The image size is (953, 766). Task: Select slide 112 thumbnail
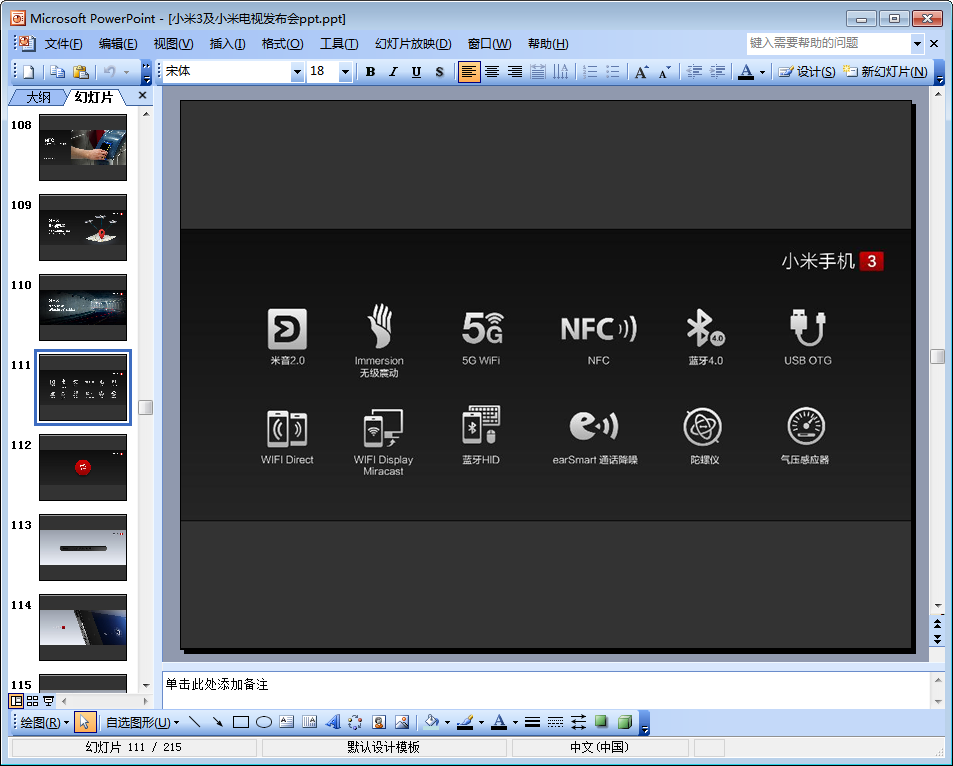[x=83, y=468]
